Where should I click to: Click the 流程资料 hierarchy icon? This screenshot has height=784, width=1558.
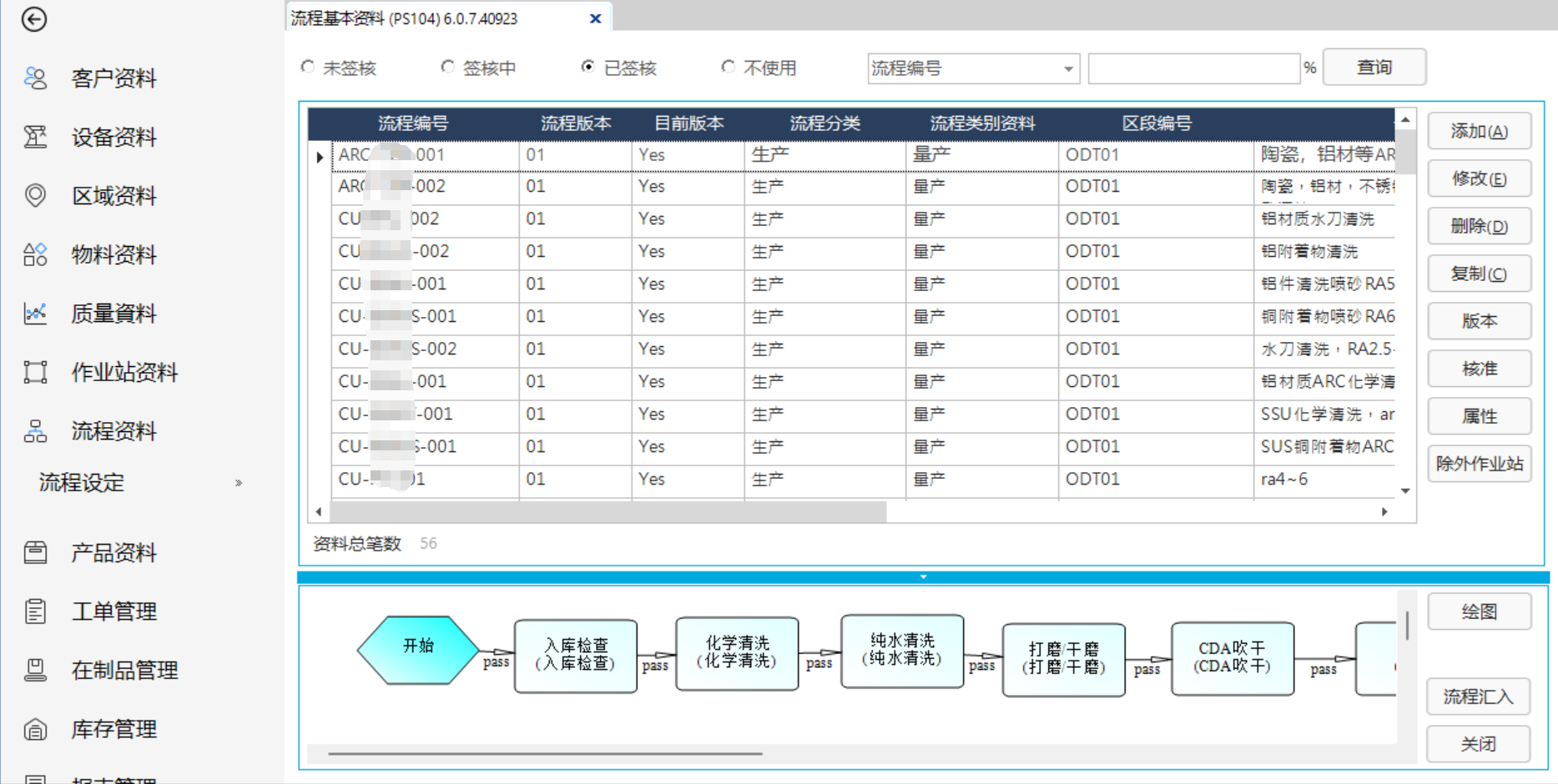[35, 431]
